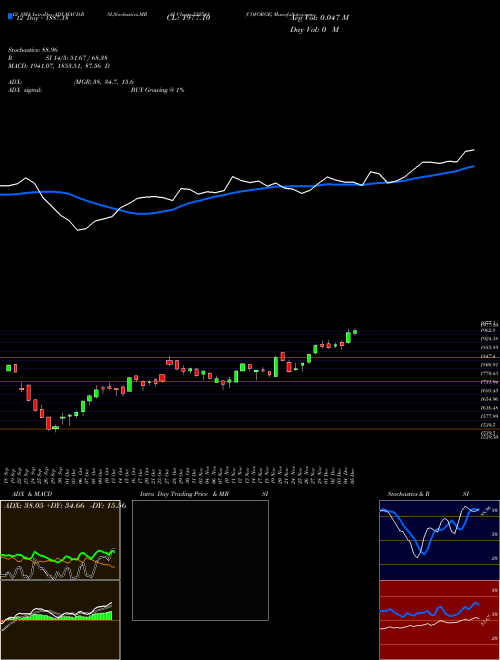Click the 'Stochastics & R' panel title
The height and width of the screenshot is (660, 500).
(408, 494)
